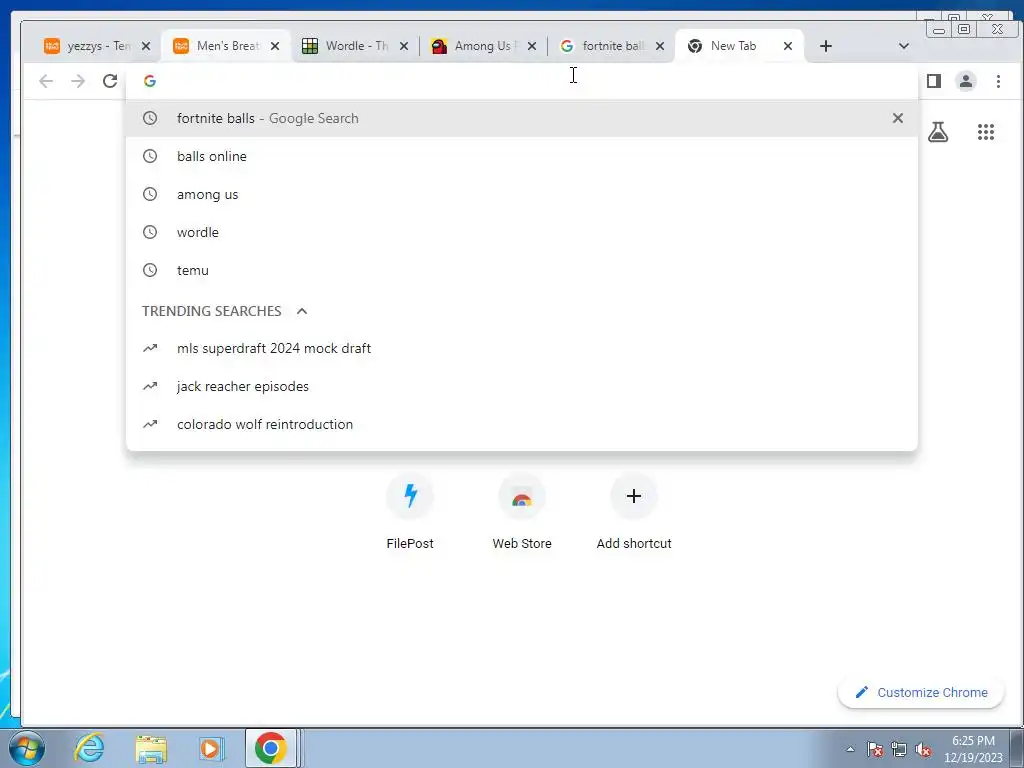Switch to the Men's Breat tab

click(225, 46)
